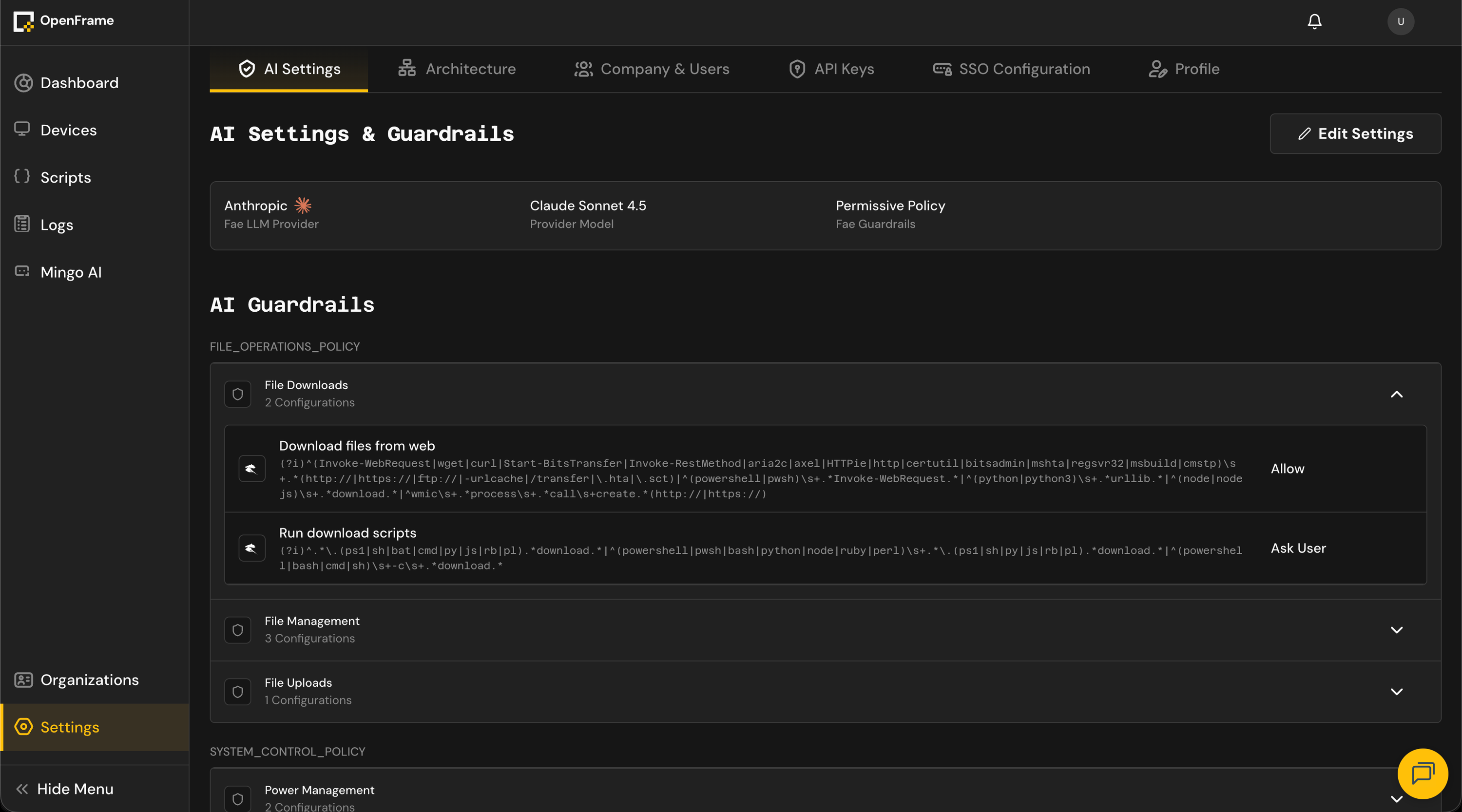Open Organizations in sidebar
The image size is (1462, 812).
pyautogui.click(x=94, y=680)
